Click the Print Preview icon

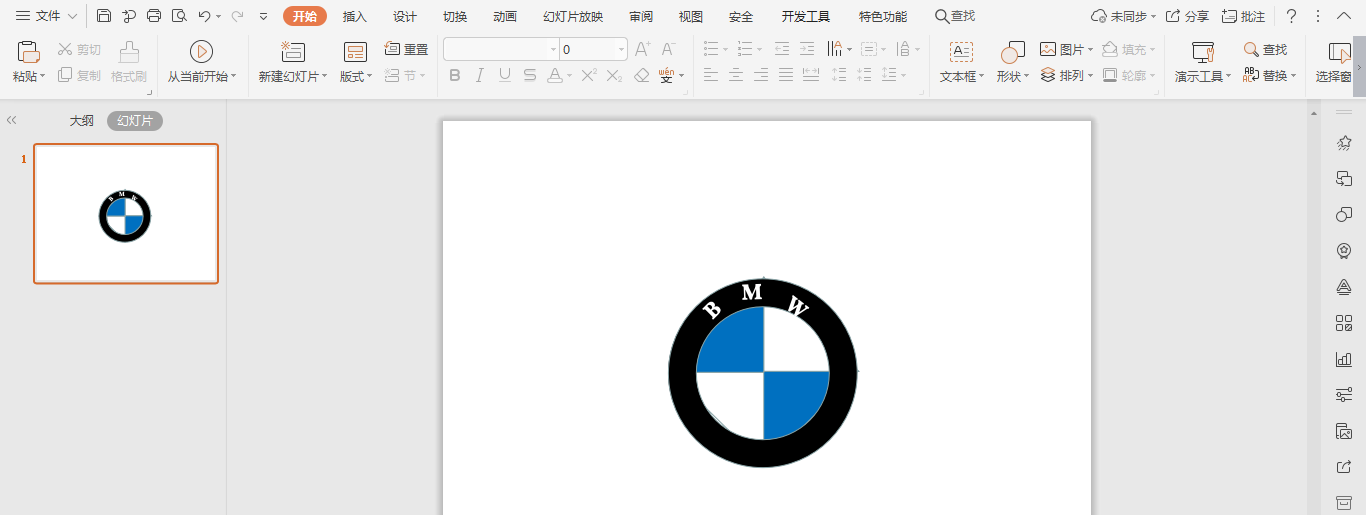[x=179, y=16]
